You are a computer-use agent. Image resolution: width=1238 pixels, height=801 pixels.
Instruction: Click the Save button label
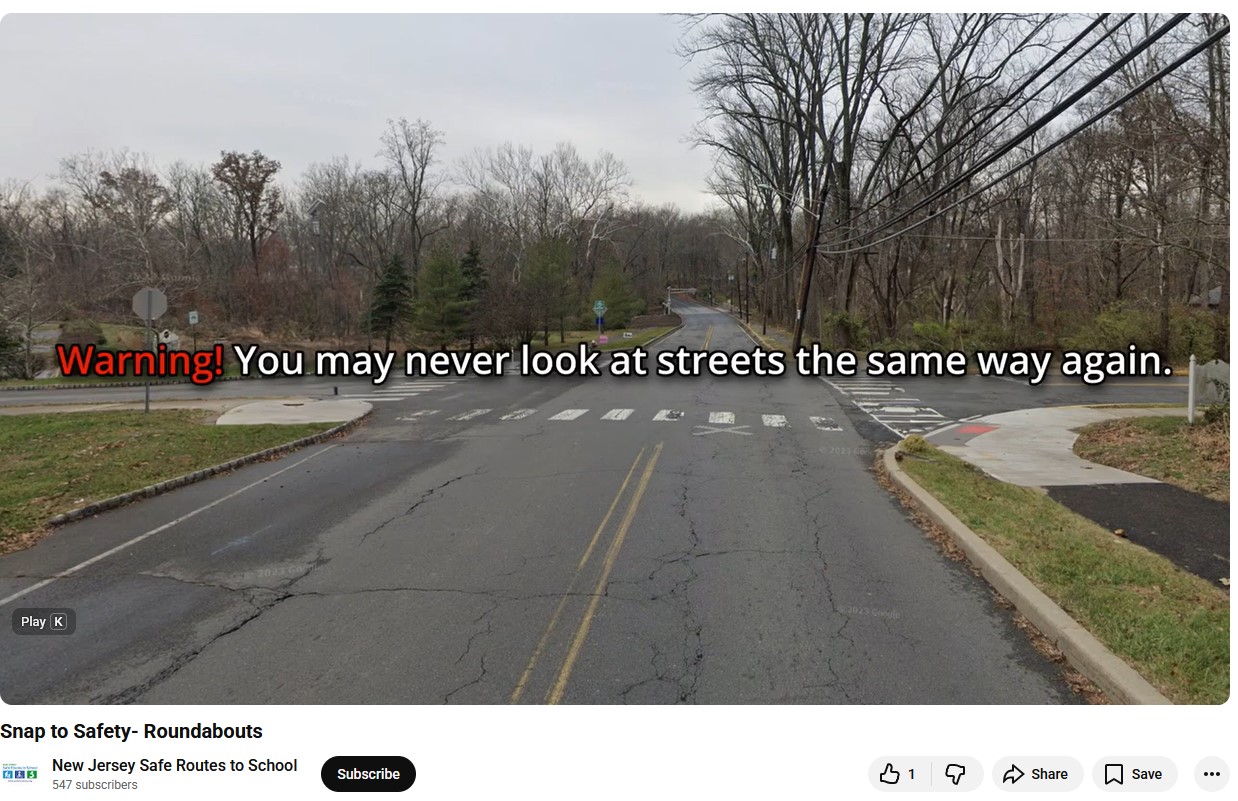pyautogui.click(x=1146, y=774)
